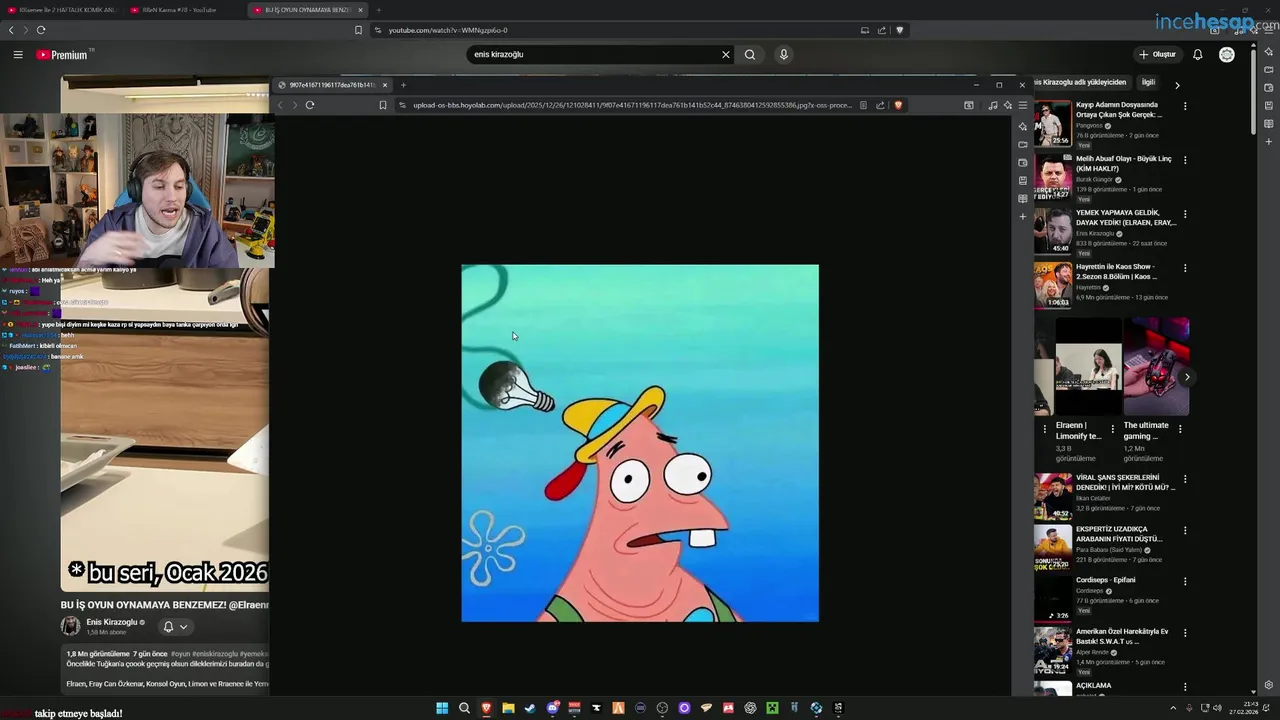Open options for 'Elraenn | Limonify' short

1113,429
